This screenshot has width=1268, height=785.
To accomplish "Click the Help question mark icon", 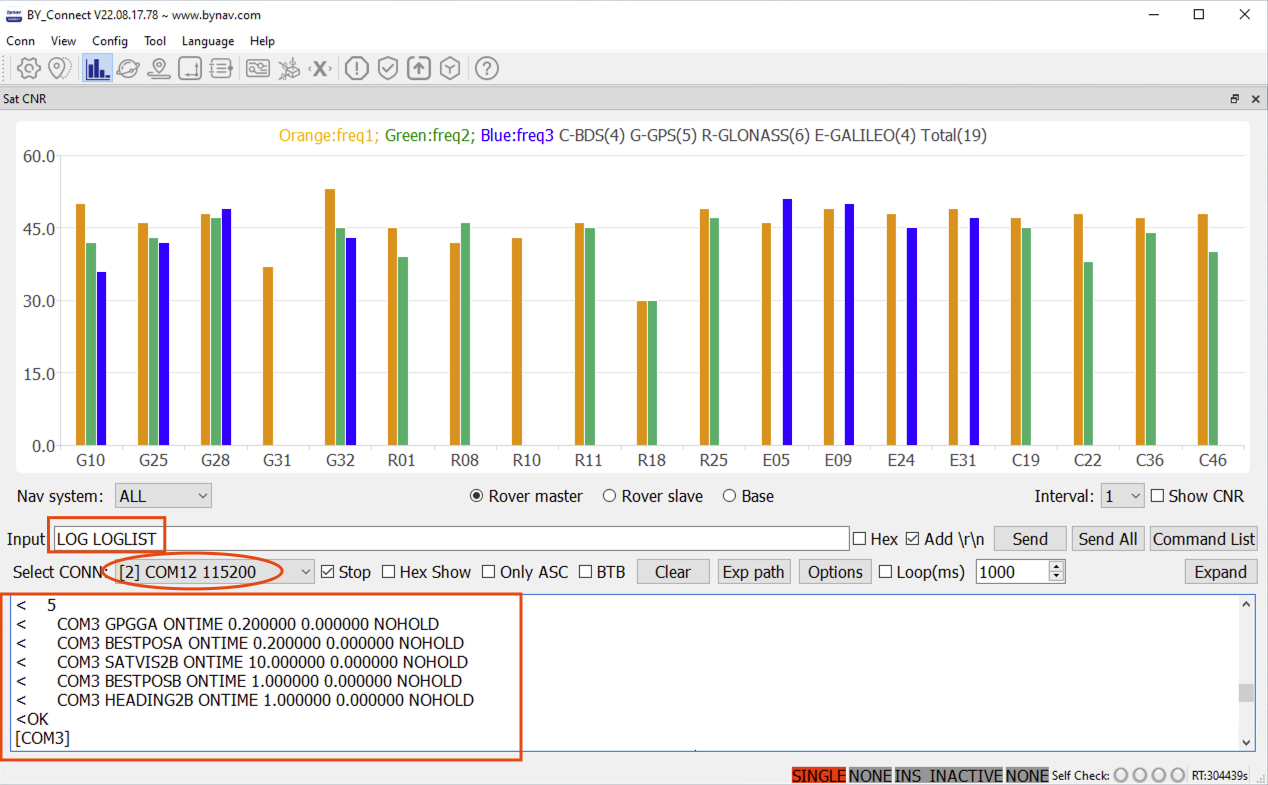I will pyautogui.click(x=486, y=68).
